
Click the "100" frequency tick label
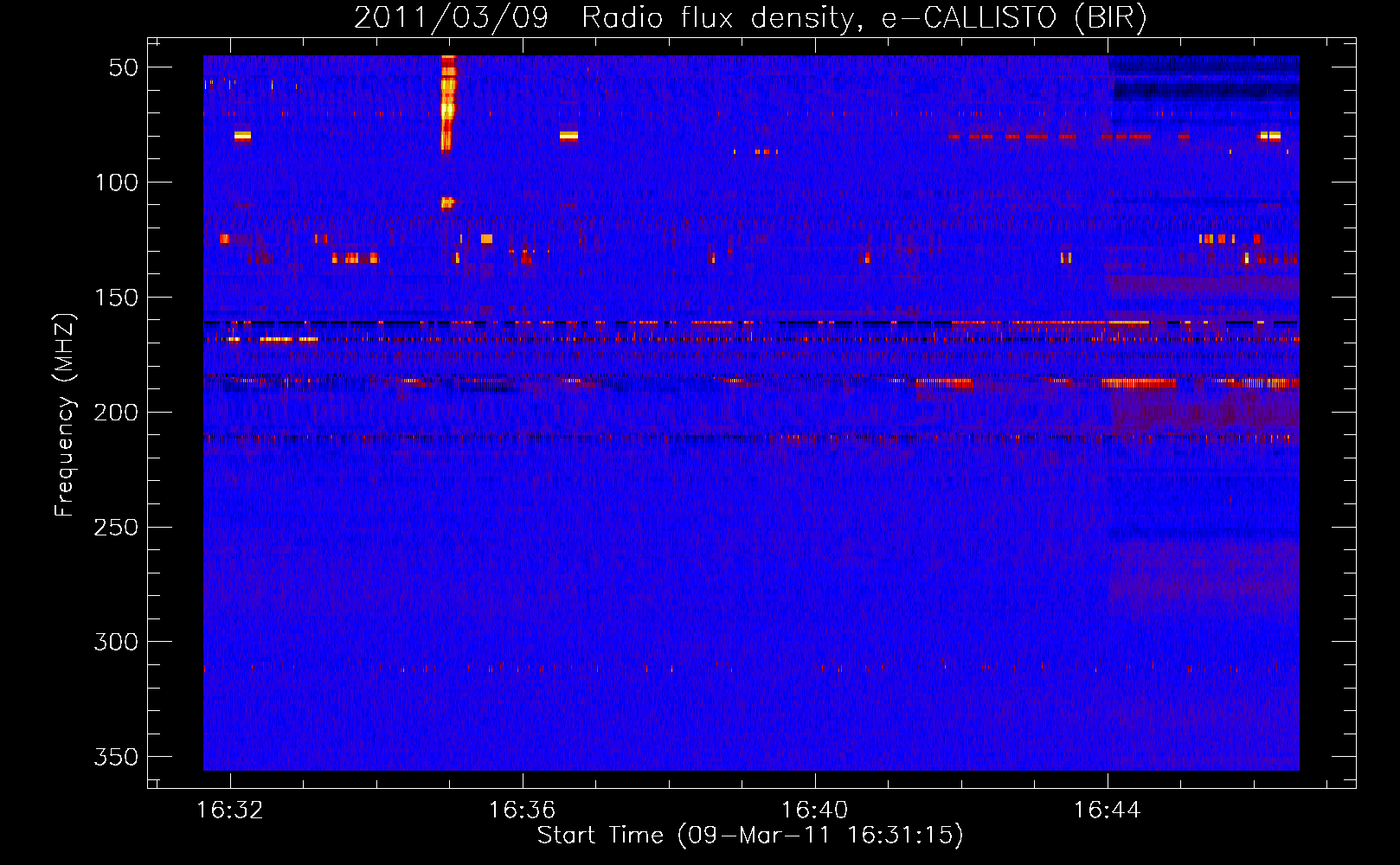point(116,183)
